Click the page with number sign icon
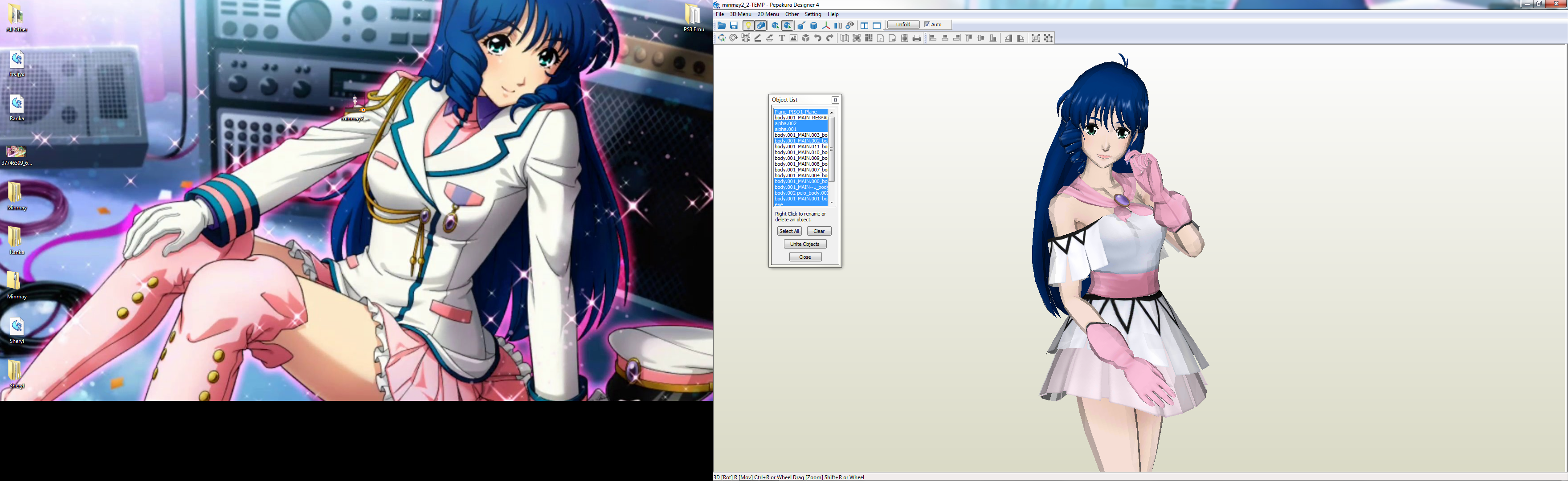This screenshot has width=1568, height=481. click(x=881, y=38)
